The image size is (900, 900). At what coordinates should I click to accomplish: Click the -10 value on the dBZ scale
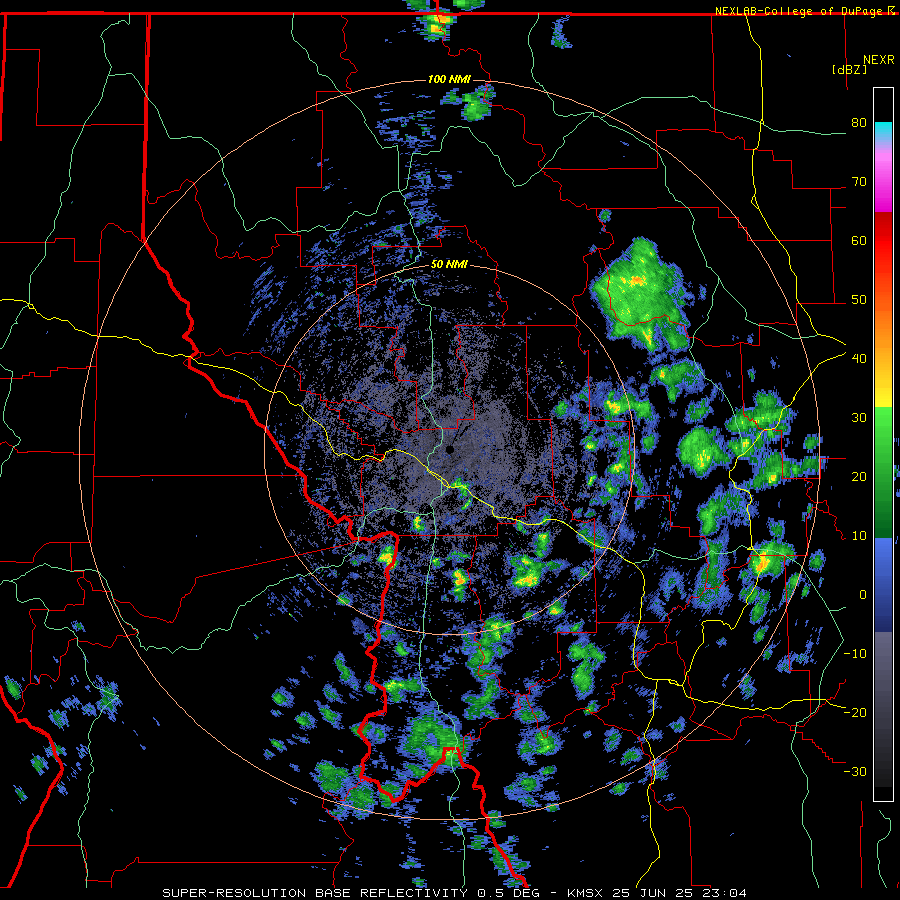(x=855, y=653)
